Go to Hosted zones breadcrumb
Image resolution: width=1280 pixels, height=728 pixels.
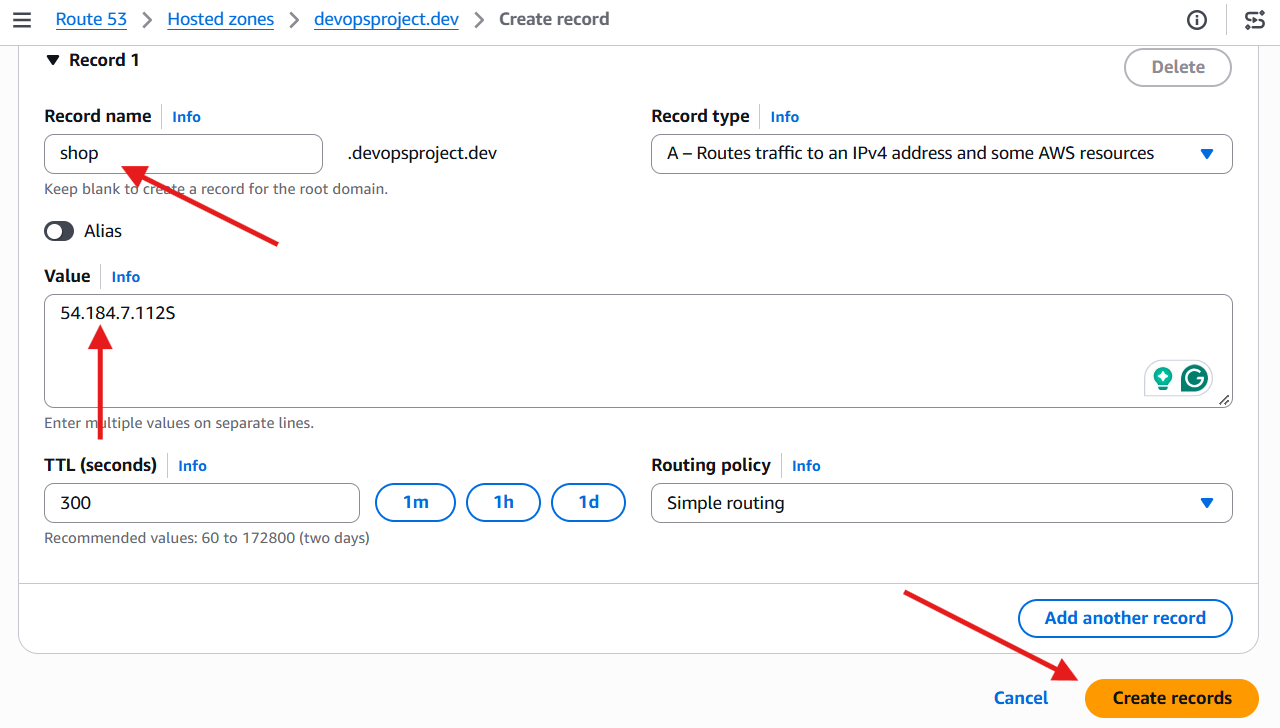click(x=220, y=19)
